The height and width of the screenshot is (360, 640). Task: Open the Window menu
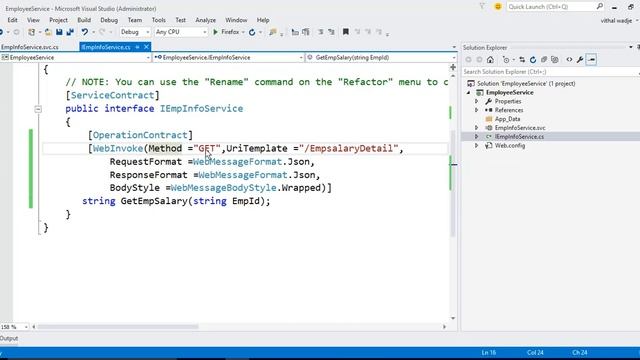[236, 20]
